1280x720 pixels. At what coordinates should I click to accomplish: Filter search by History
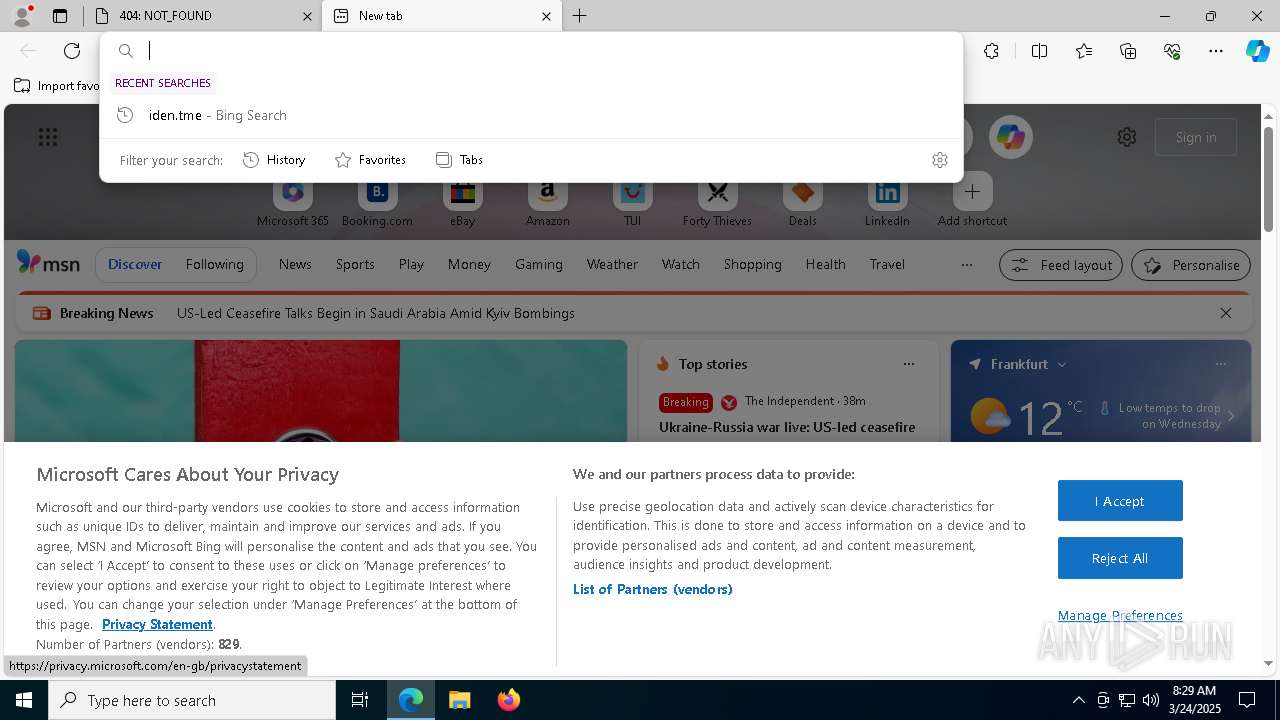274,160
